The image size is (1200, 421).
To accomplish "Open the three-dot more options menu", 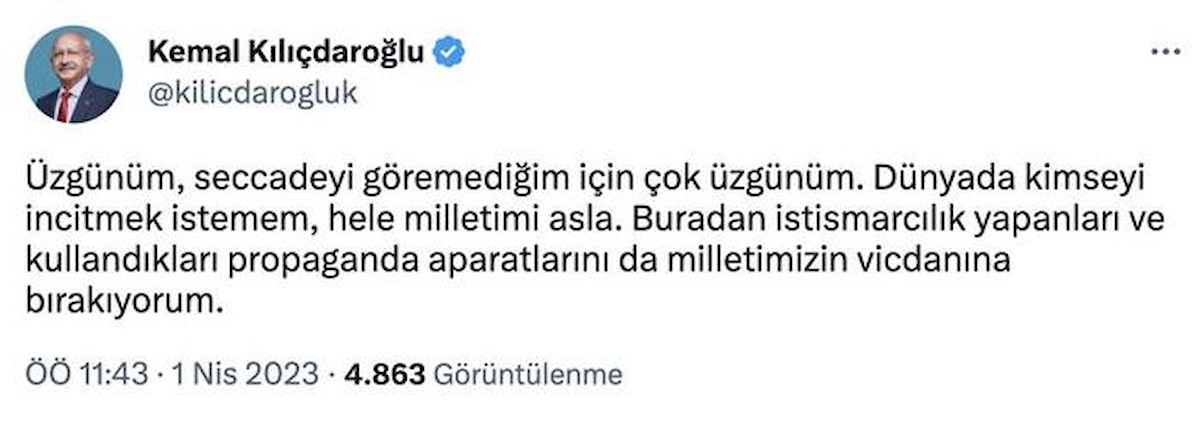I will pyautogui.click(x=1165, y=52).
